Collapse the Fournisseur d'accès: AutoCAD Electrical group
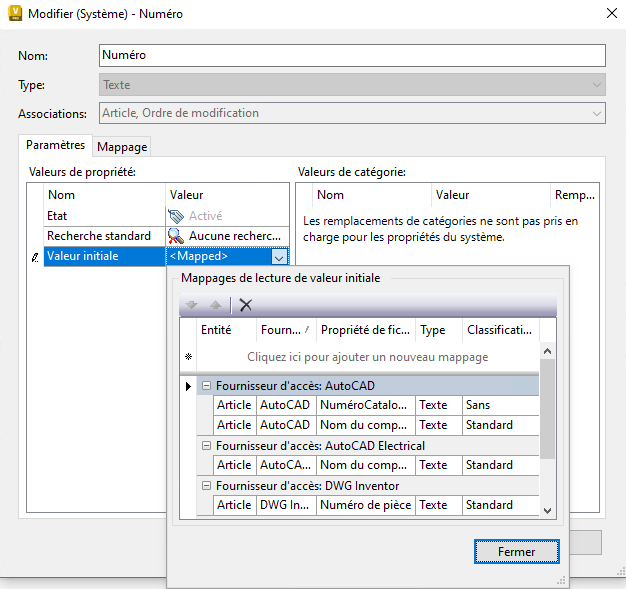The image size is (626, 589). click(206, 446)
